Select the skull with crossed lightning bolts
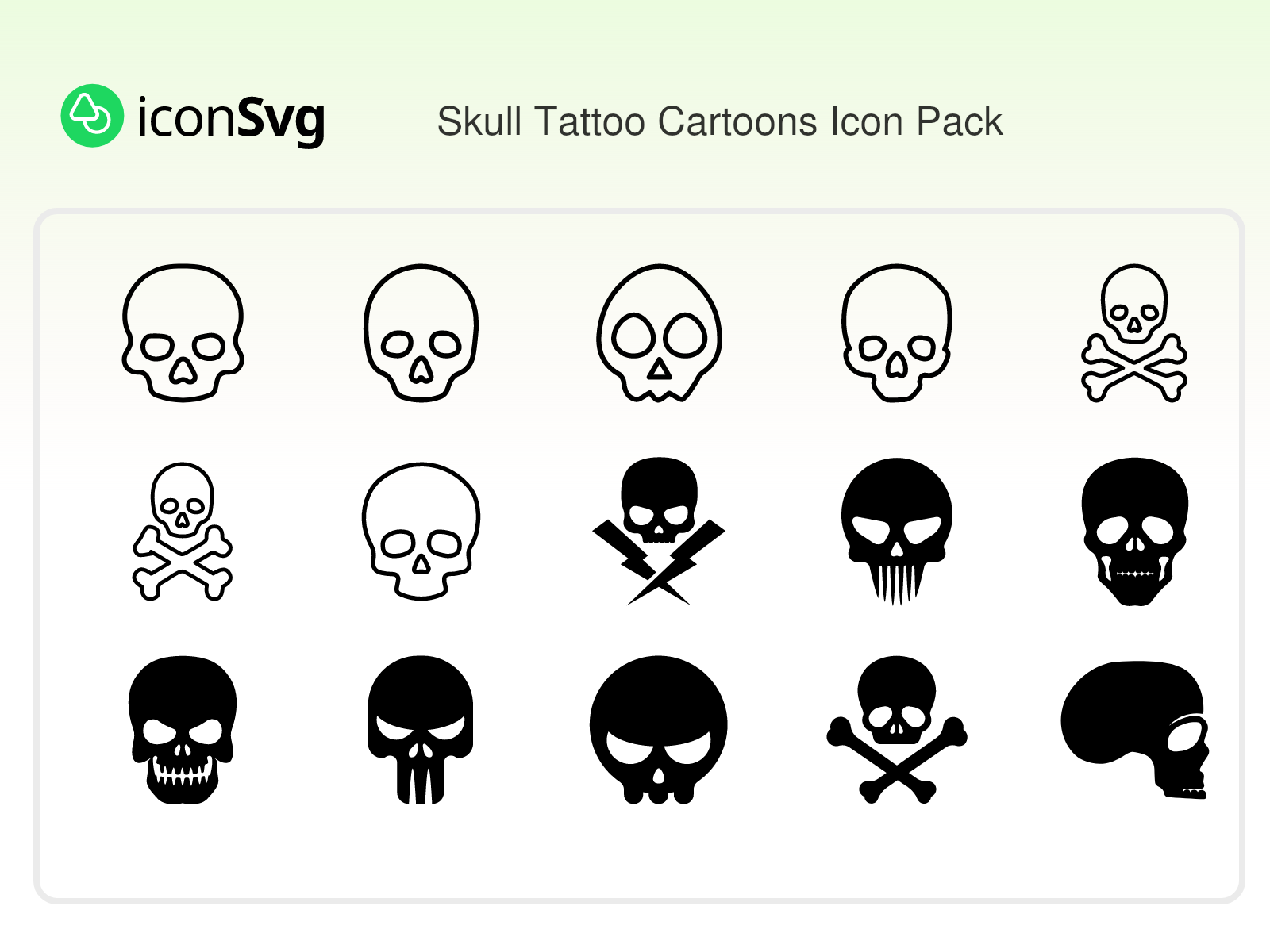Viewport: 1270px width, 952px height. pos(659,532)
